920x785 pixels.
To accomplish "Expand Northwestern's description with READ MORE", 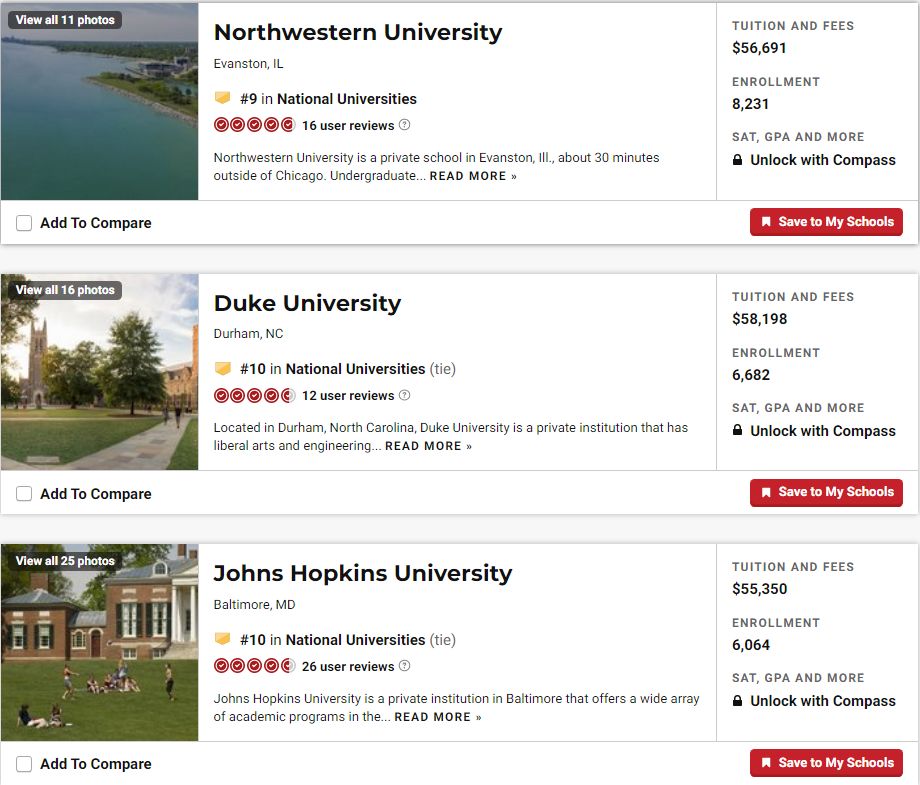I will pos(473,176).
